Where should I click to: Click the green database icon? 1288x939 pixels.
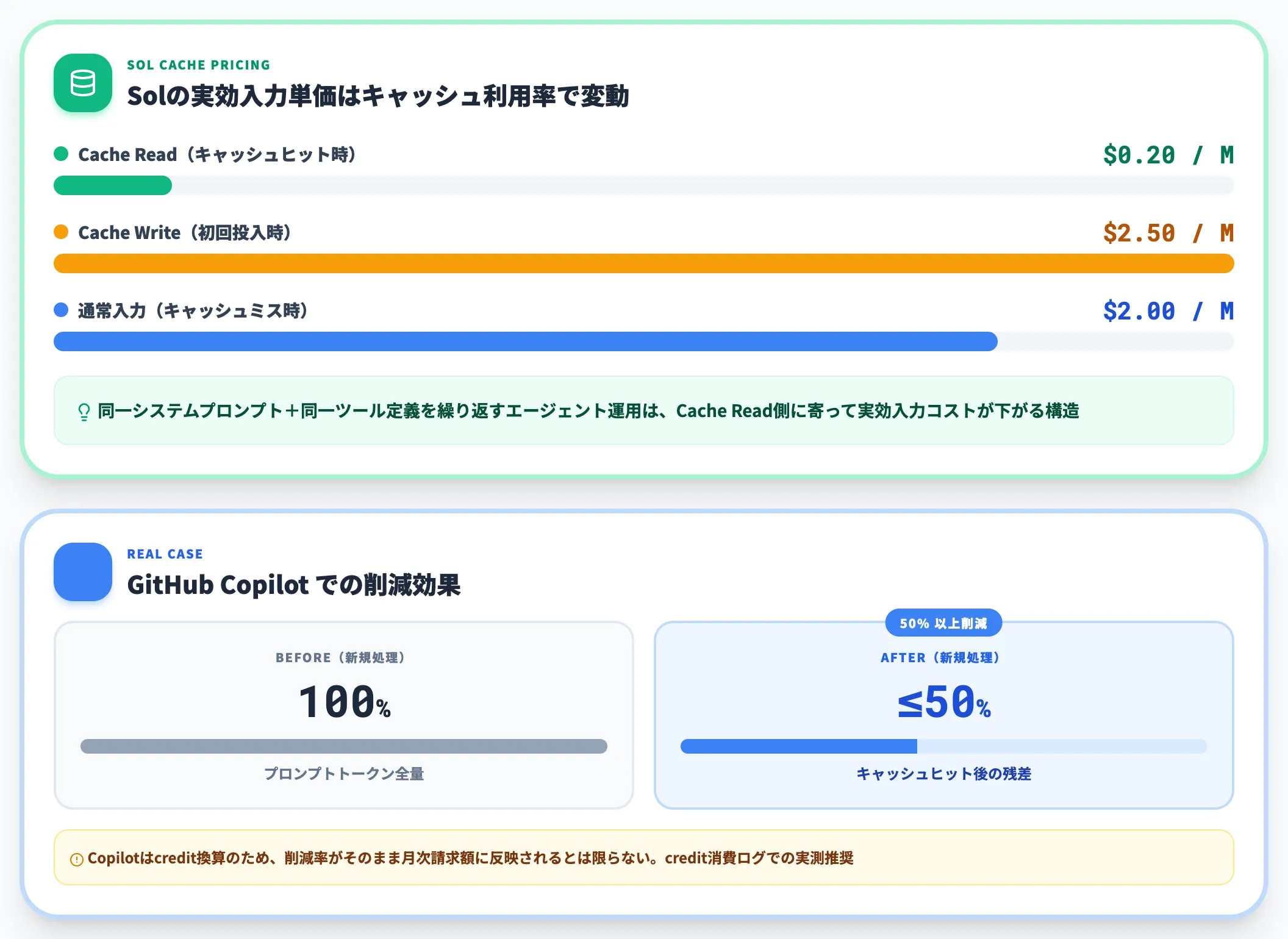(x=83, y=83)
